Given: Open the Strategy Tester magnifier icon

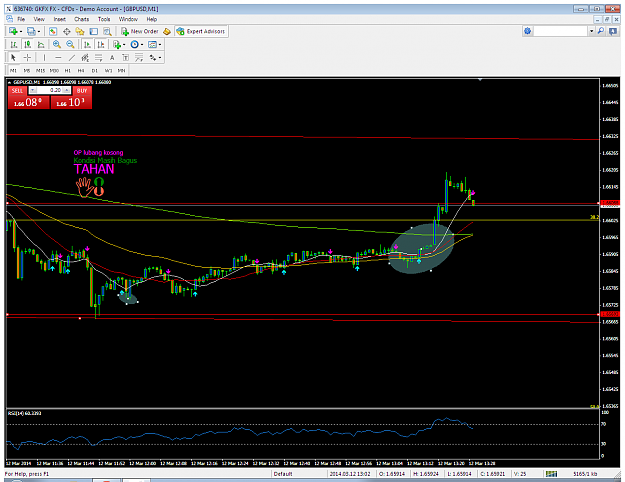Looking at the screenshot, I should click(107, 31).
